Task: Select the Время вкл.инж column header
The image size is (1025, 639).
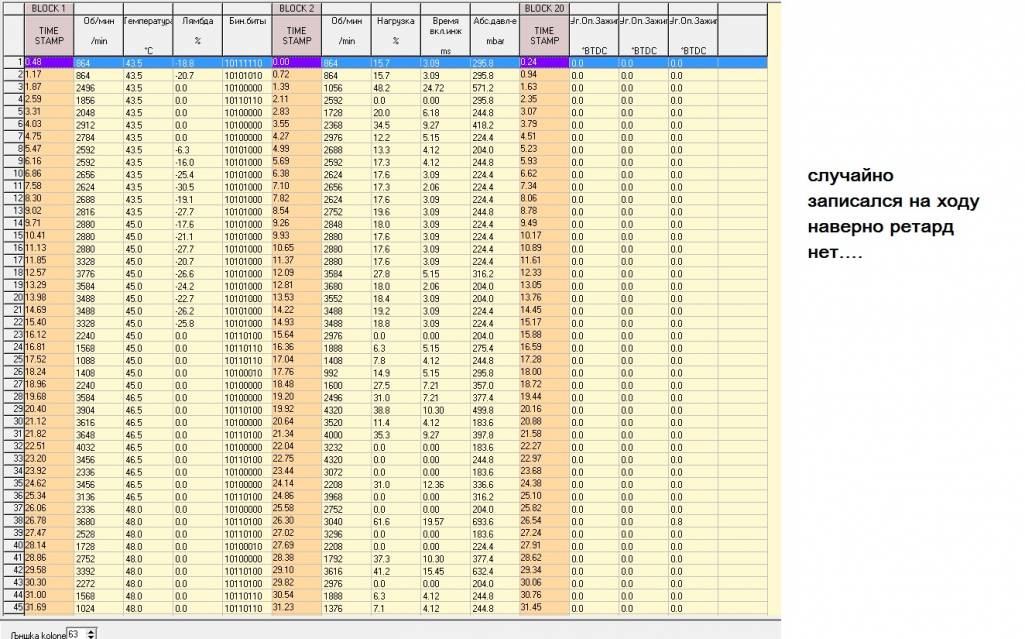Action: pyautogui.click(x=445, y=34)
